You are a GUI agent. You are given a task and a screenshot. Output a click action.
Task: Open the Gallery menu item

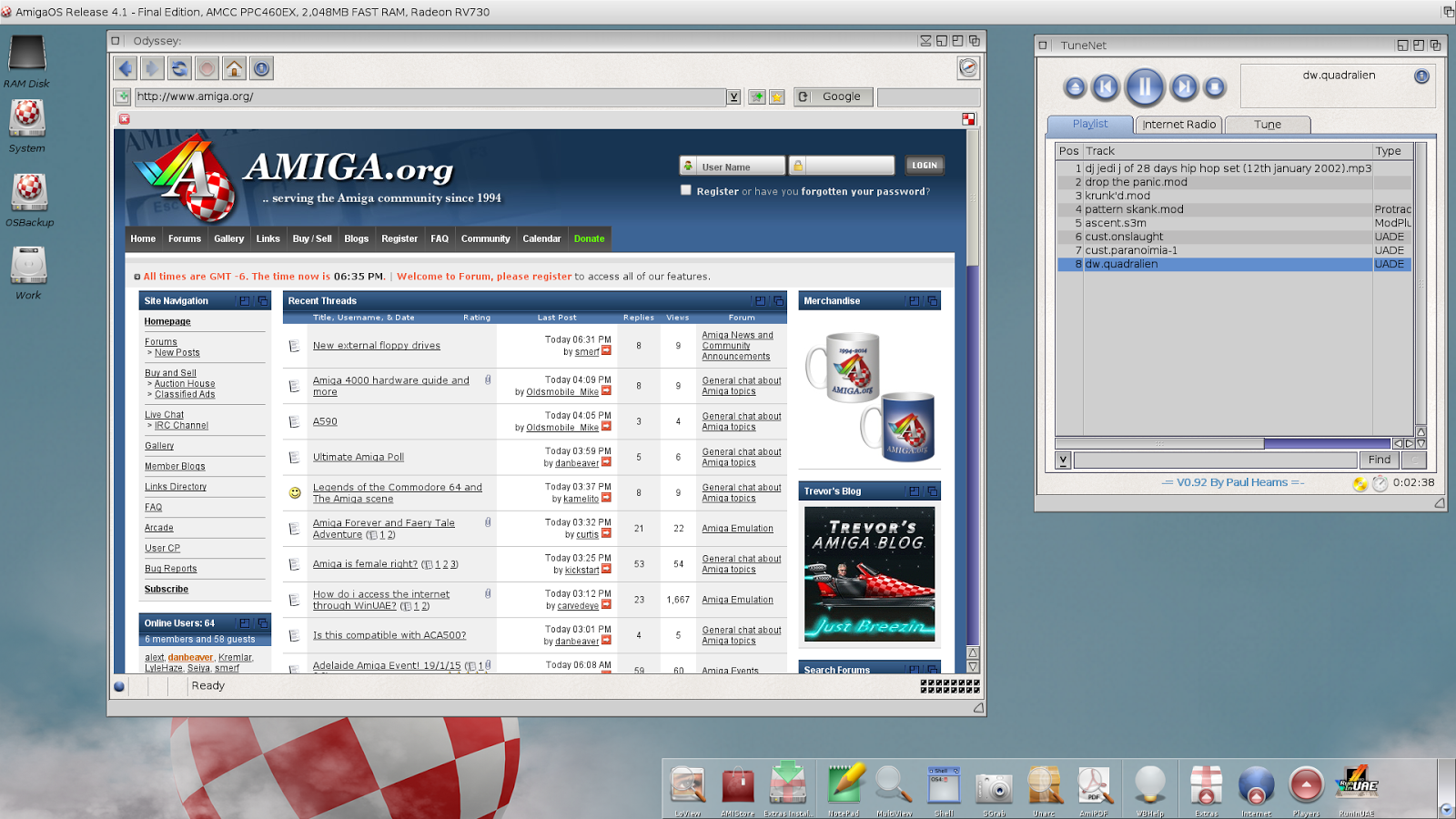(229, 238)
